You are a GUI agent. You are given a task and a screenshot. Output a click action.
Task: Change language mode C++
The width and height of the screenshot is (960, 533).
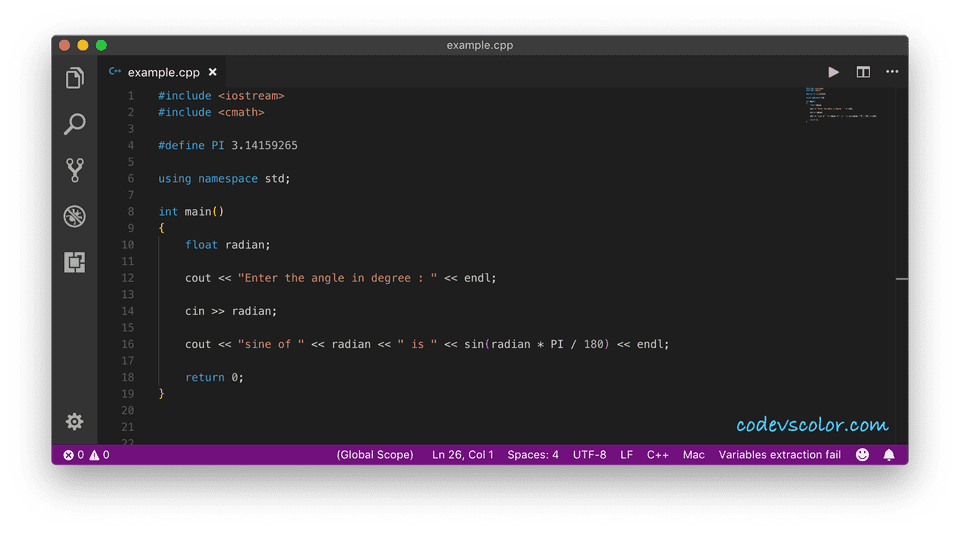click(x=658, y=455)
